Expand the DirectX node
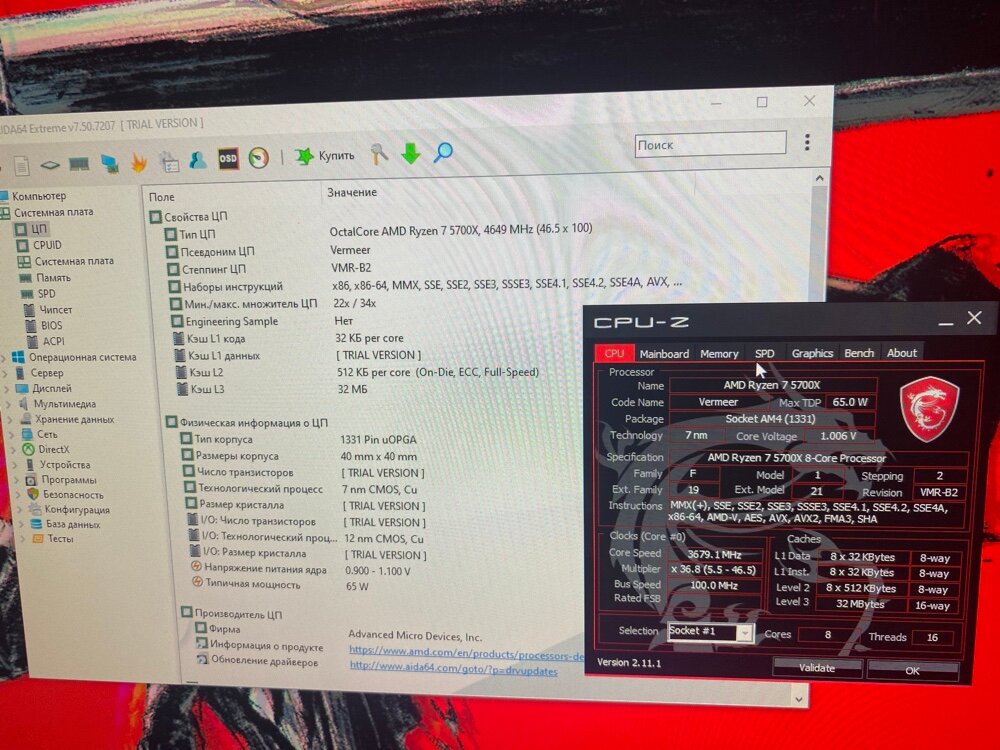Image resolution: width=1000 pixels, height=750 pixels. (14, 450)
